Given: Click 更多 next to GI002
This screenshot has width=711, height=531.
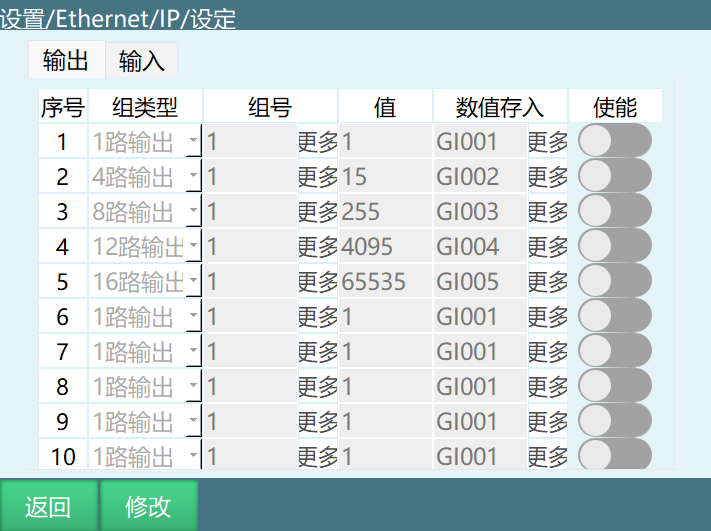Looking at the screenshot, I should coord(547,177).
